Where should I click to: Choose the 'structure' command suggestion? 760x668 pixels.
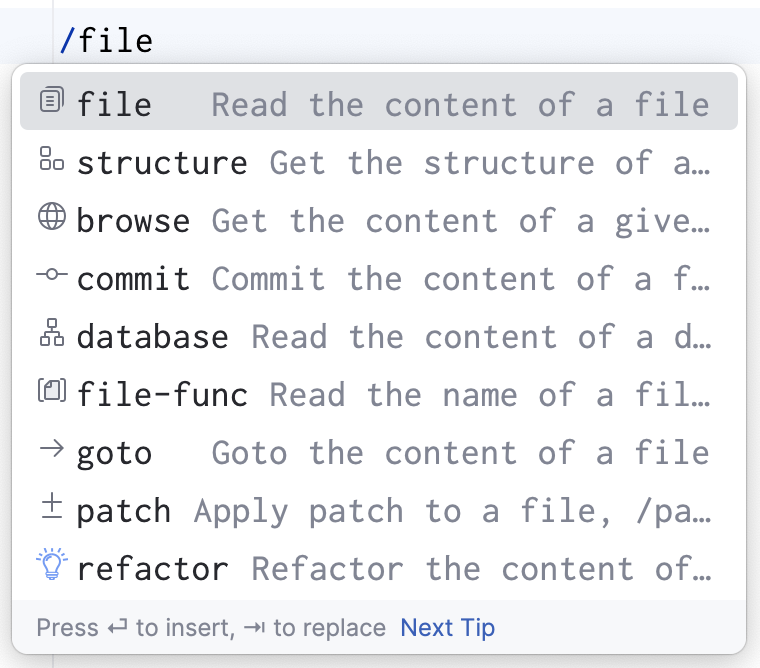pos(162,162)
